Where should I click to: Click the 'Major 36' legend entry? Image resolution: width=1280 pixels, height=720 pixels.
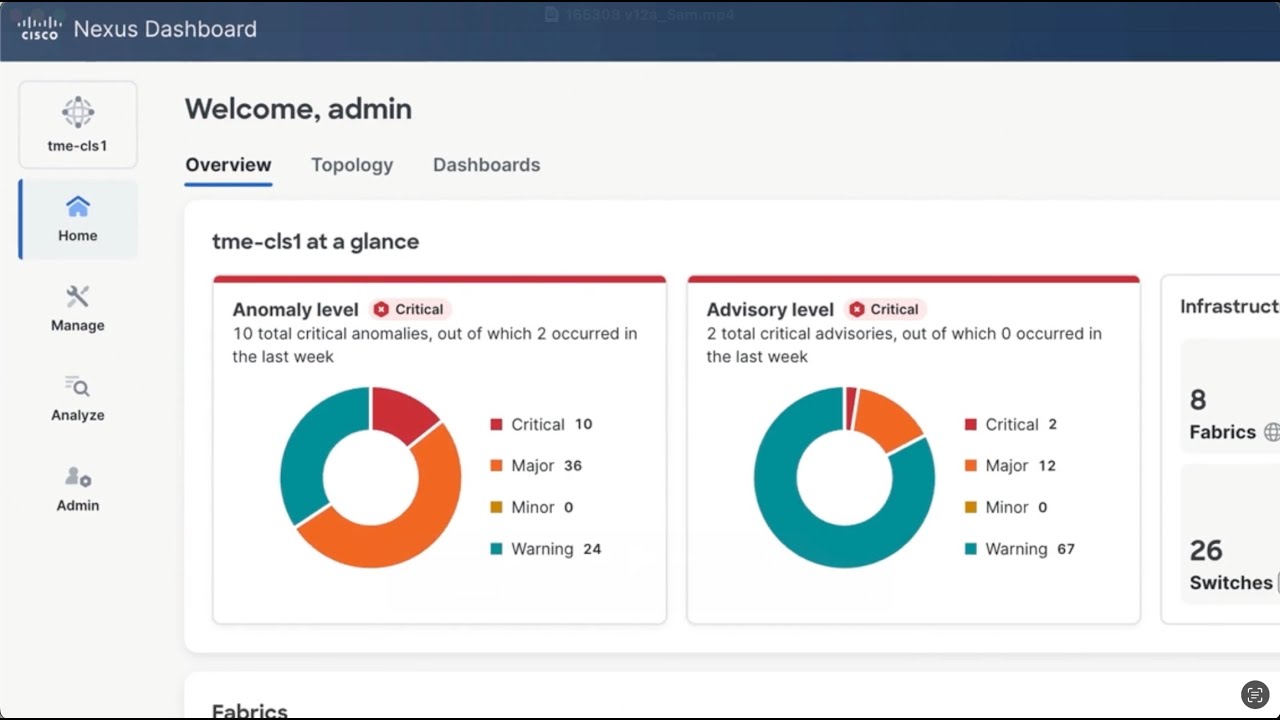coord(536,466)
